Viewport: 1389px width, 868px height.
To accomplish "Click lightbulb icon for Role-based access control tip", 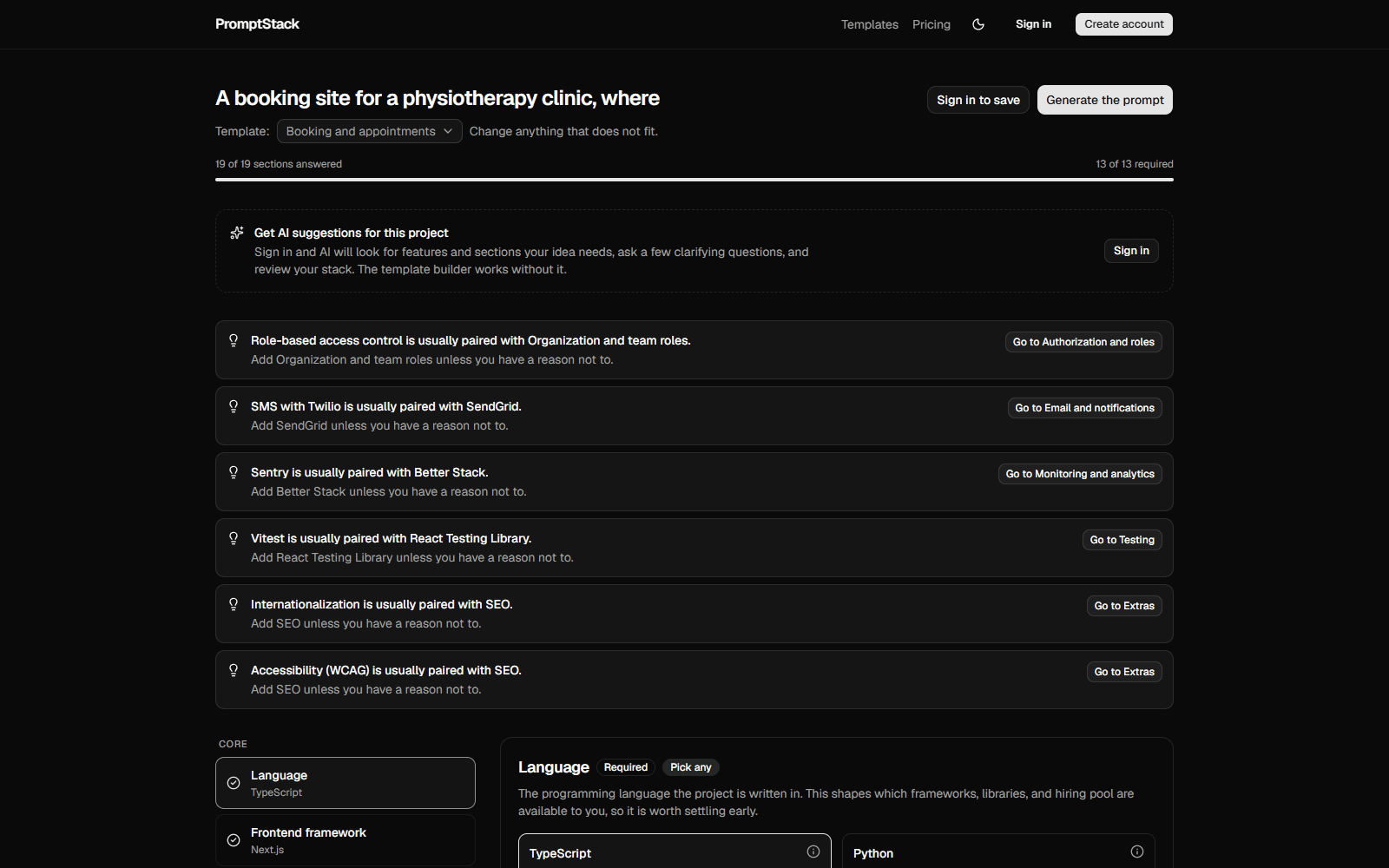I will coord(234,340).
